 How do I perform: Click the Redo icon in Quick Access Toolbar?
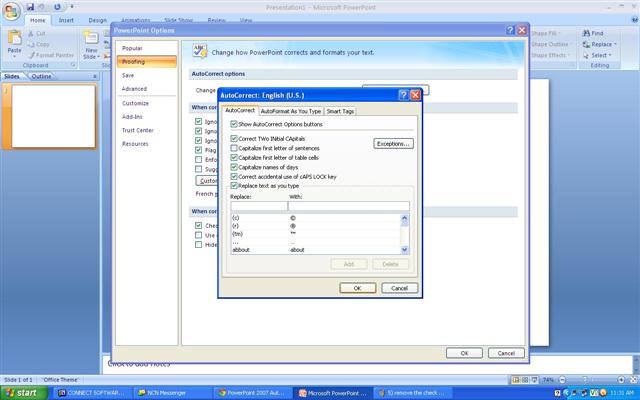[x=57, y=7]
